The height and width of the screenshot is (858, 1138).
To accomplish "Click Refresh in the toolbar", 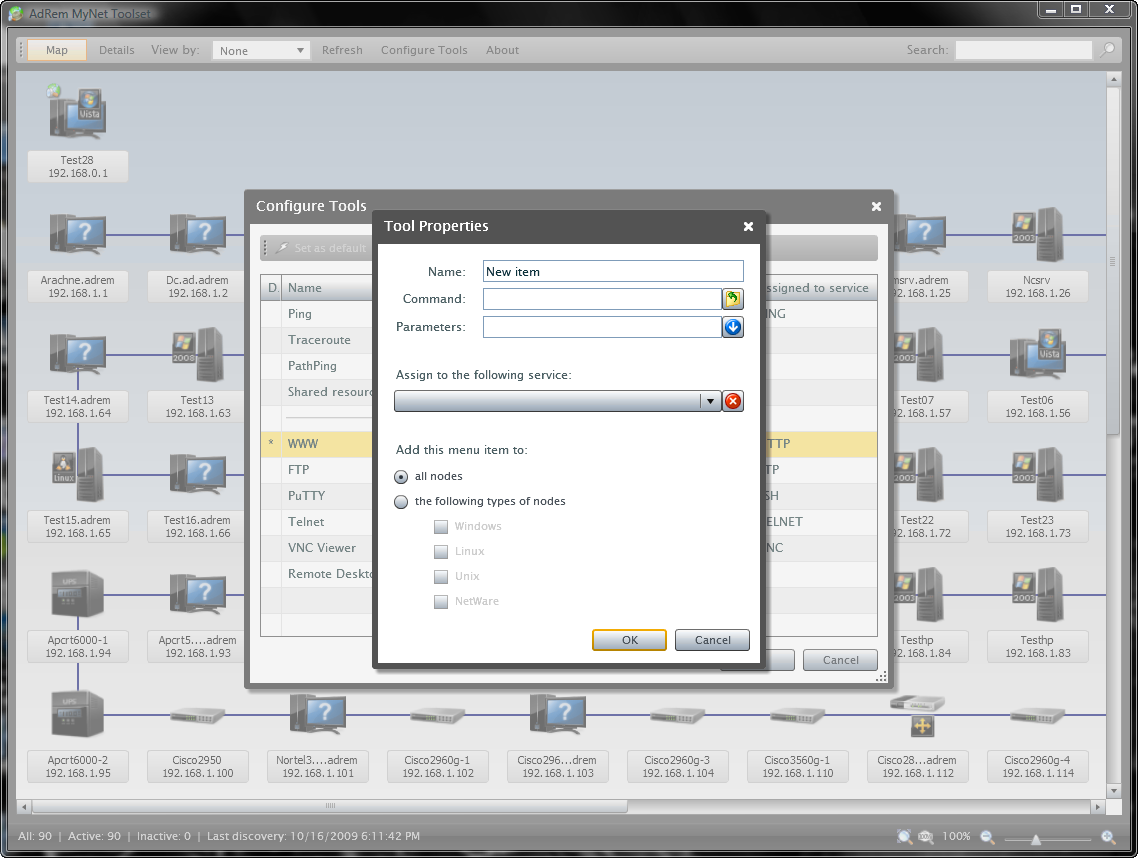I will [342, 50].
